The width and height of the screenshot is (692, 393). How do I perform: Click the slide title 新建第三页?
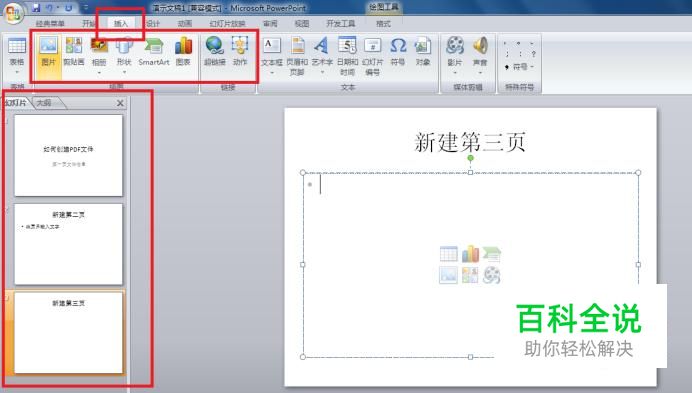pyautogui.click(x=470, y=142)
